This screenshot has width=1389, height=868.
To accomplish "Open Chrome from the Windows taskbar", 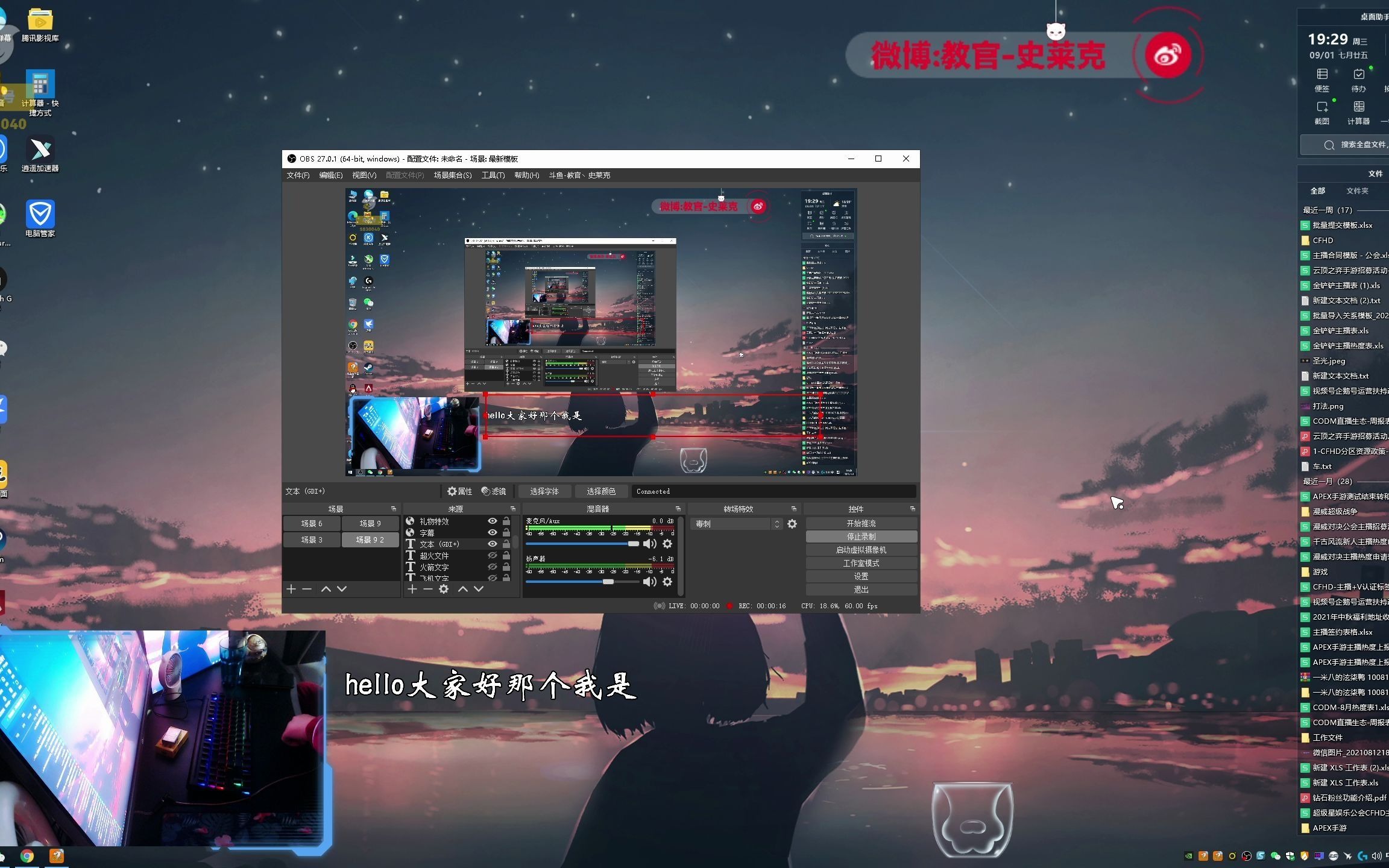I will (27, 856).
